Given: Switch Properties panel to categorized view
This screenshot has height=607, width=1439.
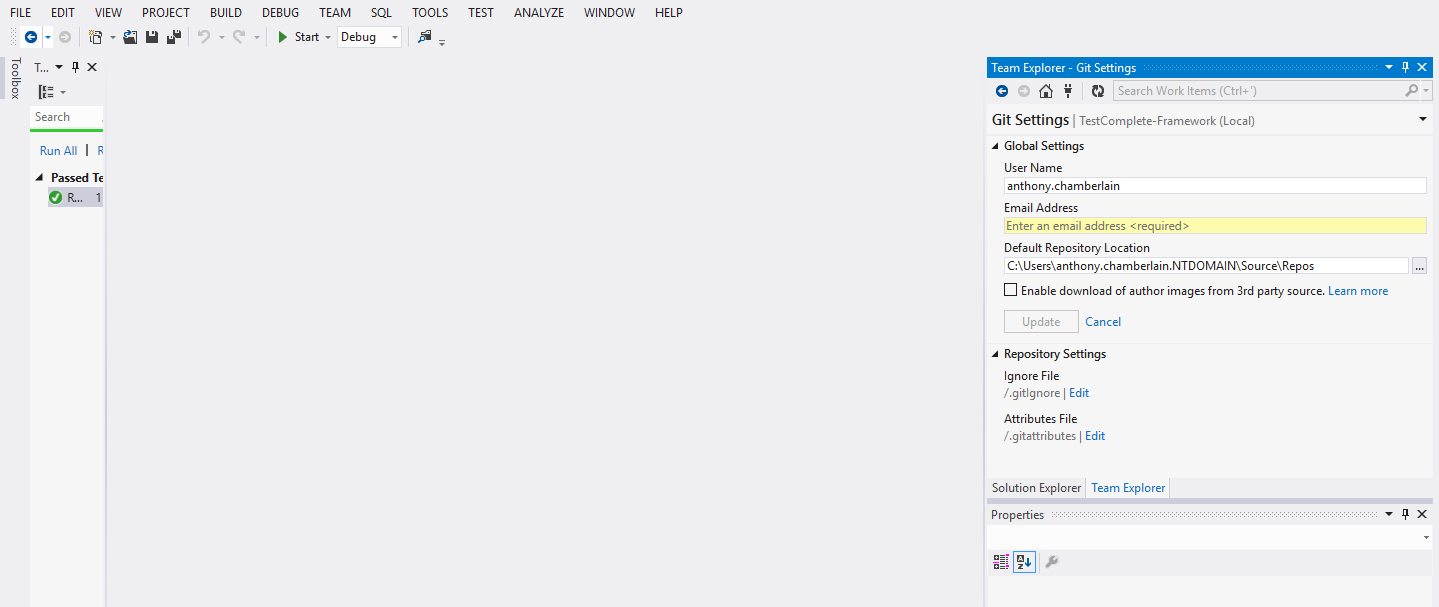Looking at the screenshot, I should [x=1000, y=561].
